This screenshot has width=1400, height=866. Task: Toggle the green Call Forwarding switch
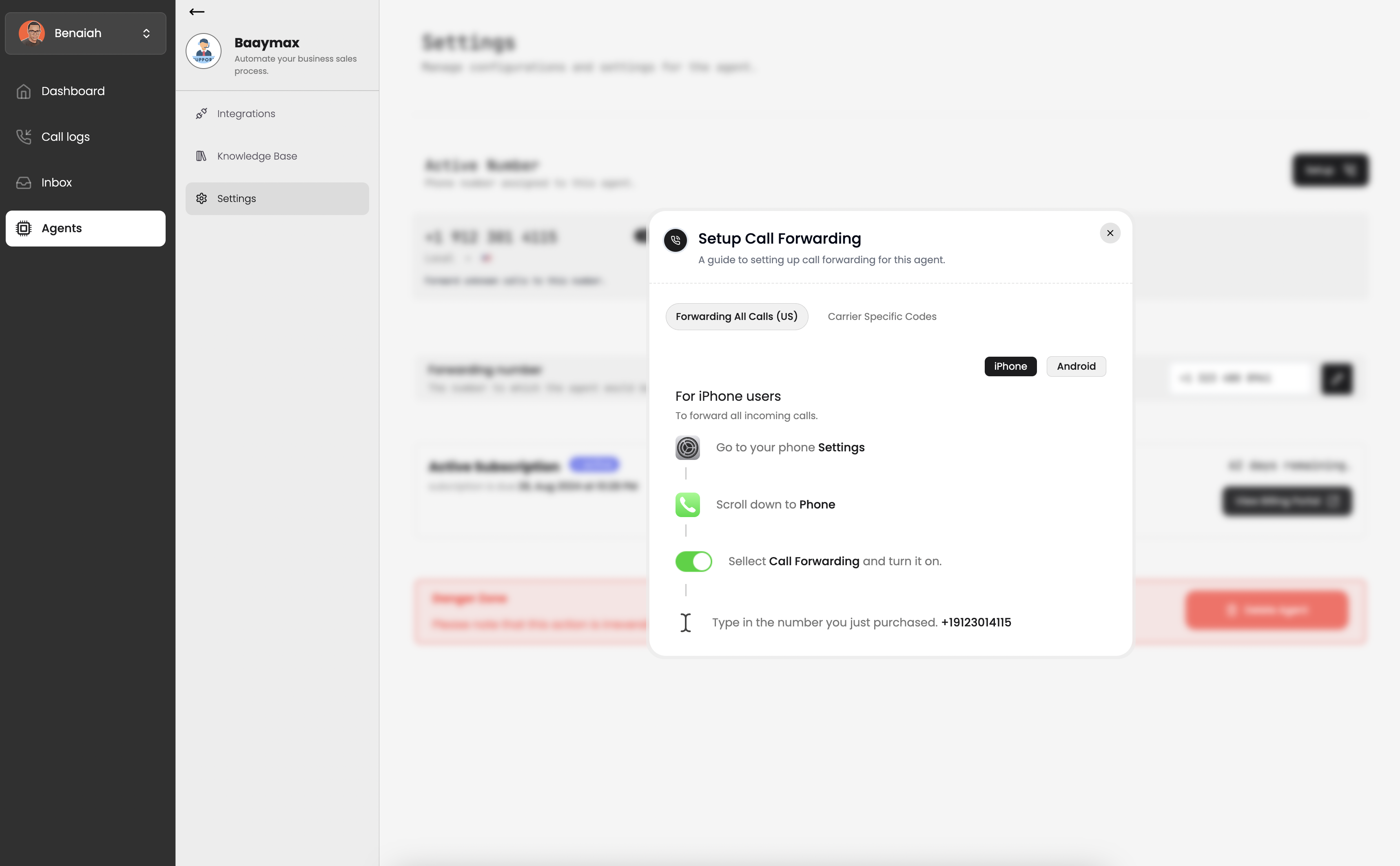pyautogui.click(x=693, y=561)
